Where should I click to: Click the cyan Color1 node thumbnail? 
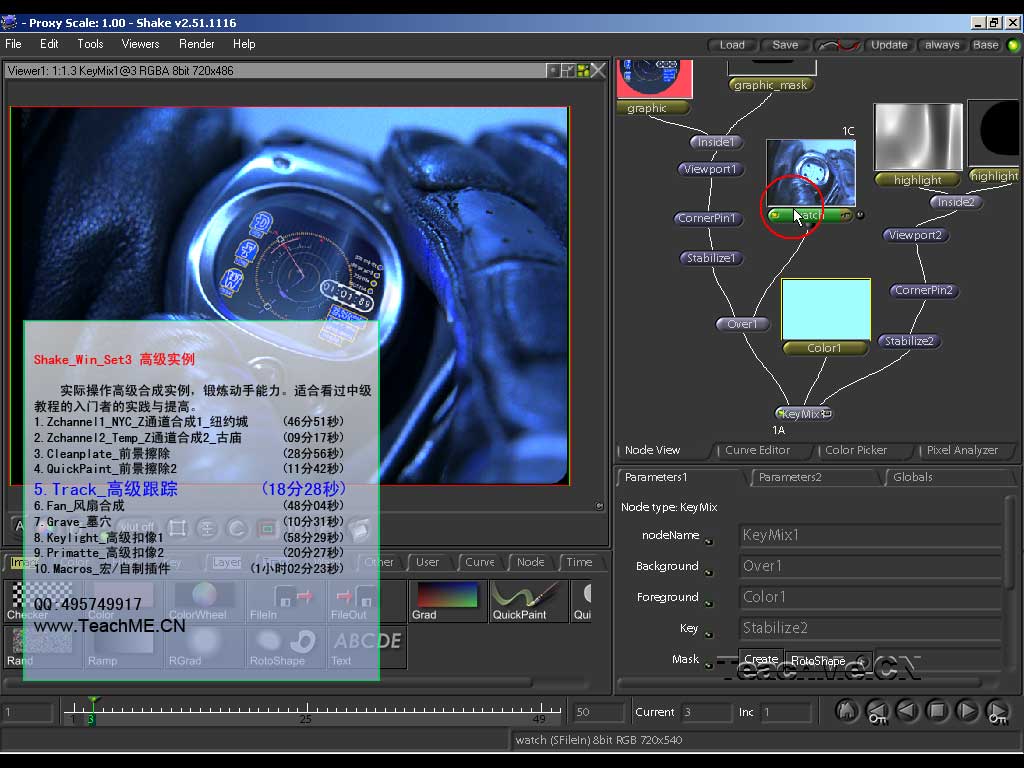coord(826,310)
